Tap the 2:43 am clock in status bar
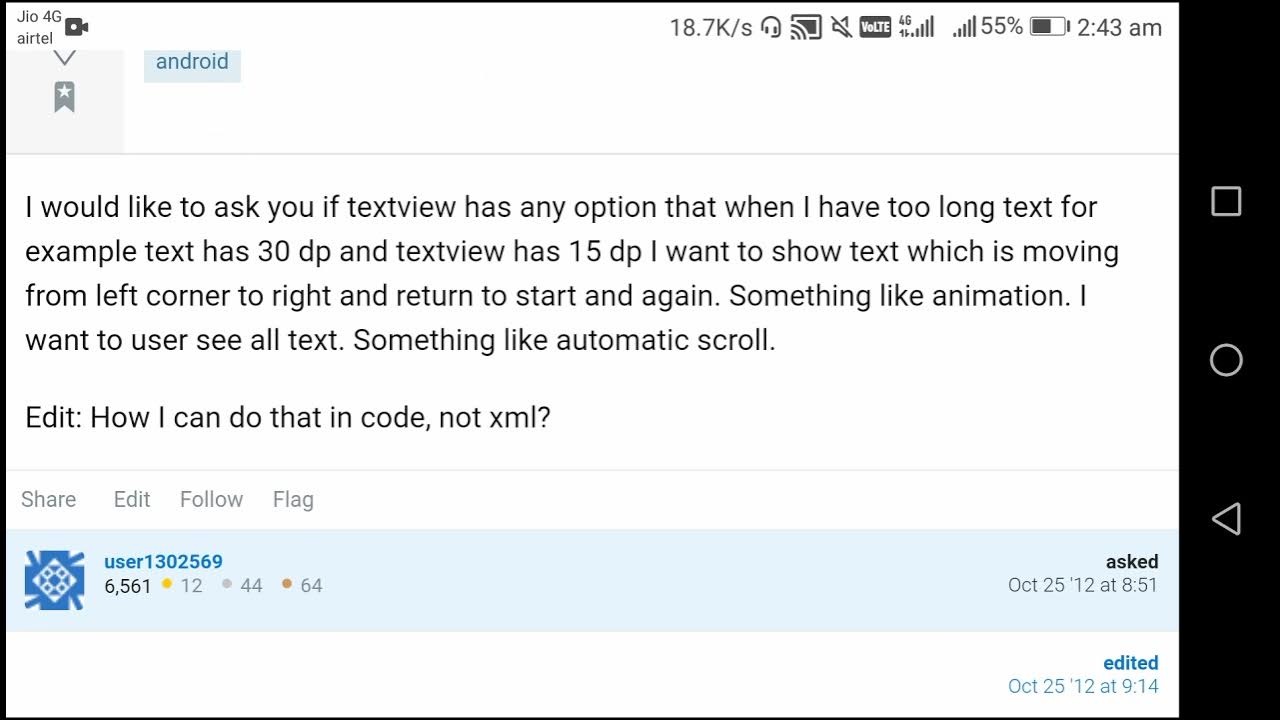The image size is (1280, 720). (x=1119, y=28)
